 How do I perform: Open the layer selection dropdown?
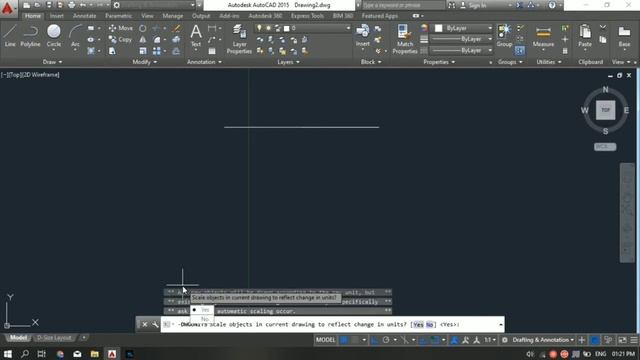(x=348, y=28)
